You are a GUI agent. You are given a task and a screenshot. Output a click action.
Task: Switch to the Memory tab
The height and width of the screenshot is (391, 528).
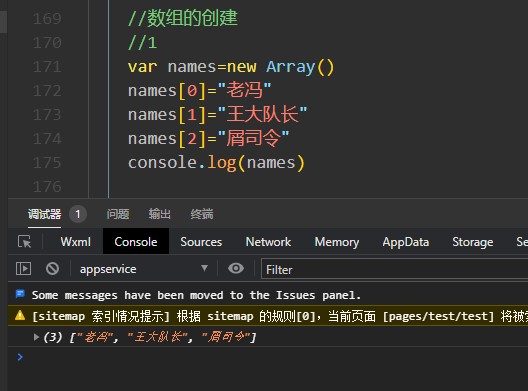[x=337, y=241]
